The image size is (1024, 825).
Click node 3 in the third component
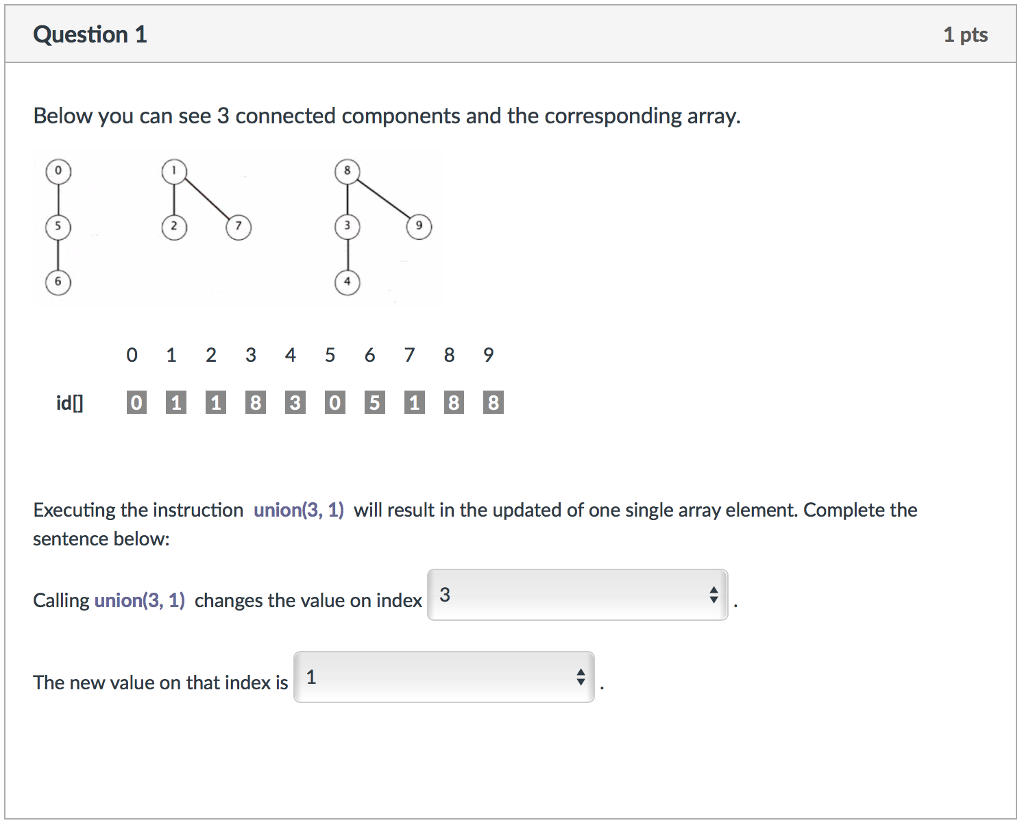(347, 226)
